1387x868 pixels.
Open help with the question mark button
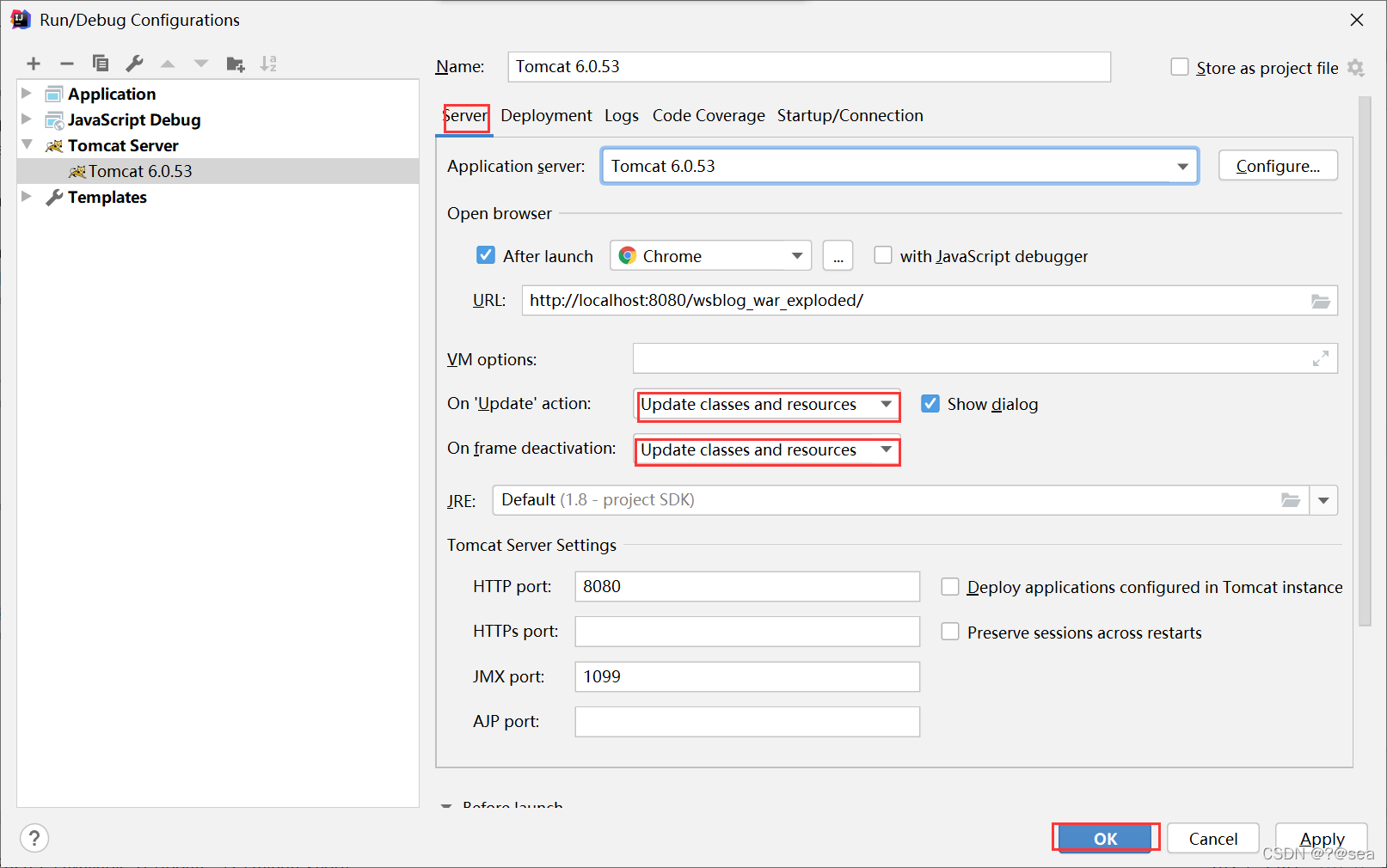34,838
